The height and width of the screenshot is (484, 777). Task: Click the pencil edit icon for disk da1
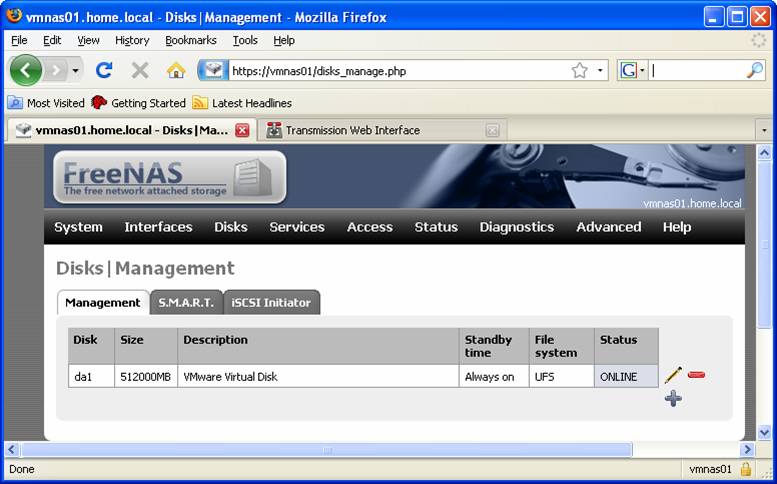click(673, 375)
